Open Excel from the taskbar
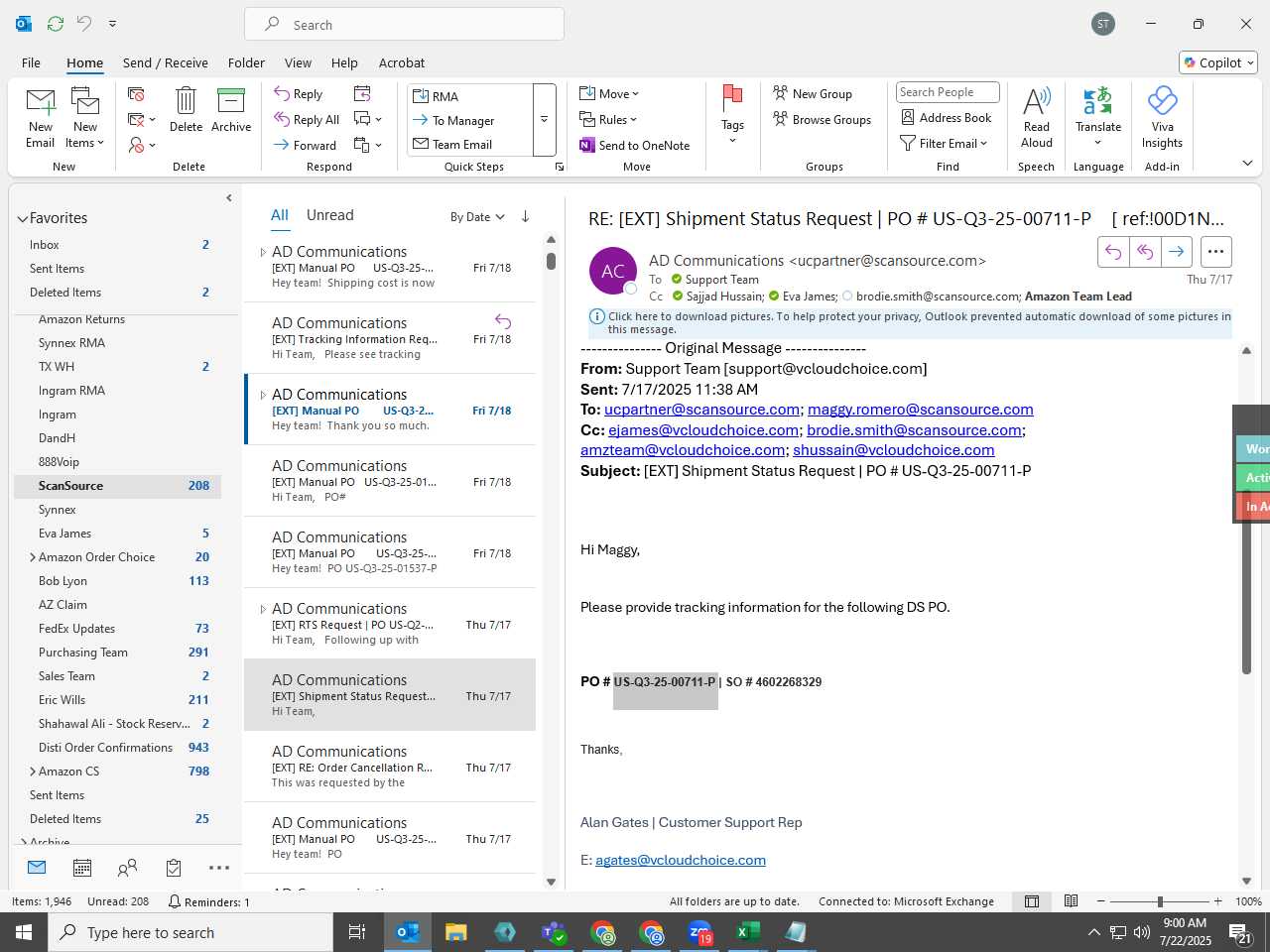 (748, 932)
